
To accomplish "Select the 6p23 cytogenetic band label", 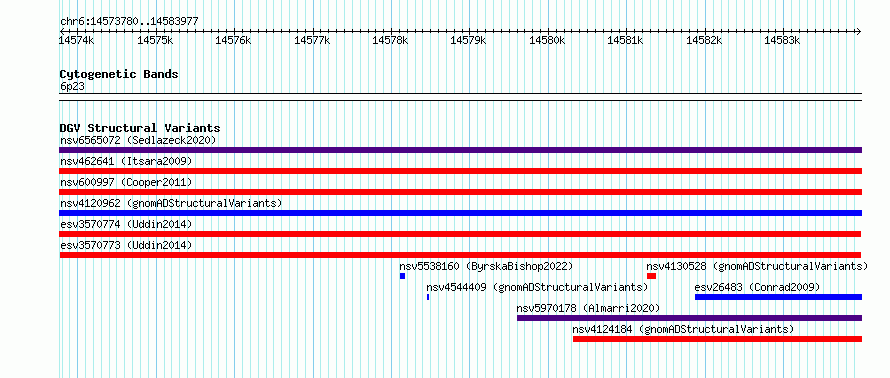I will pyautogui.click(x=72, y=87).
